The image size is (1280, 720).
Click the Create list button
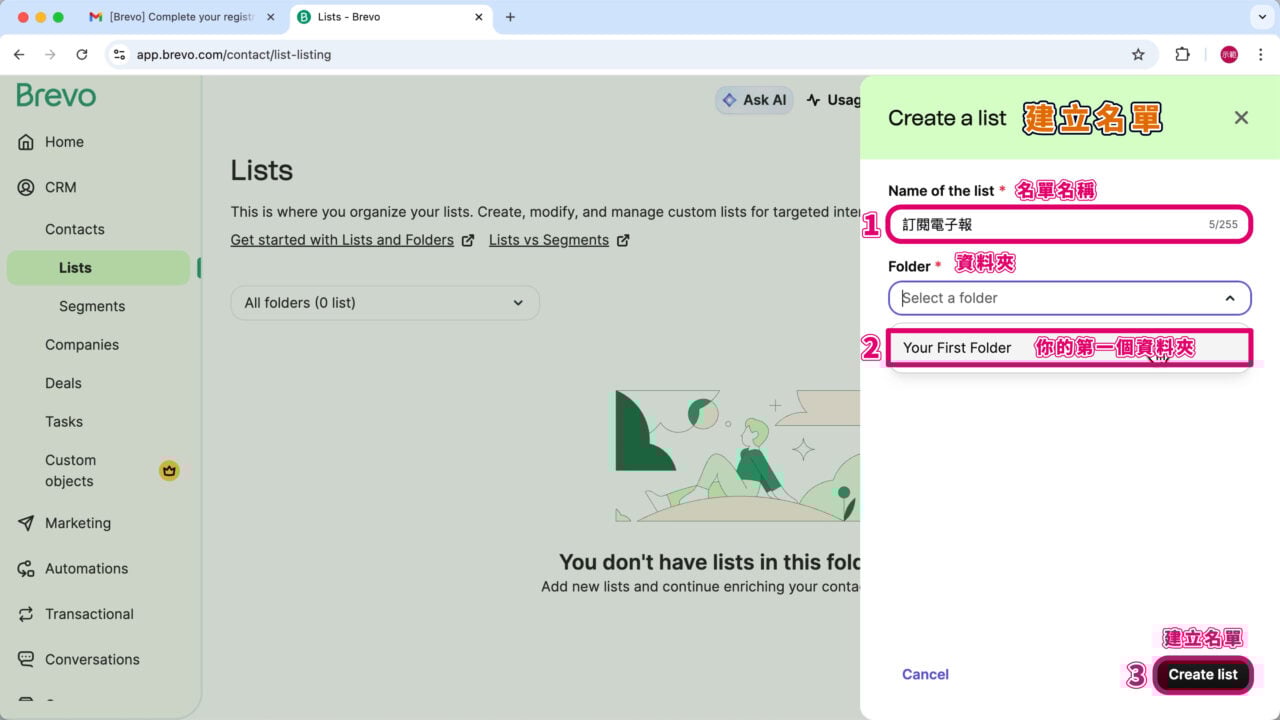(x=1202, y=675)
